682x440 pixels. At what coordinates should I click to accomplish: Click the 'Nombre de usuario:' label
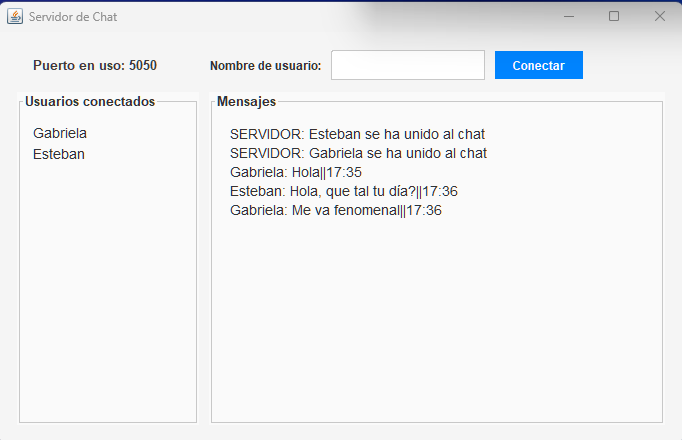point(265,66)
